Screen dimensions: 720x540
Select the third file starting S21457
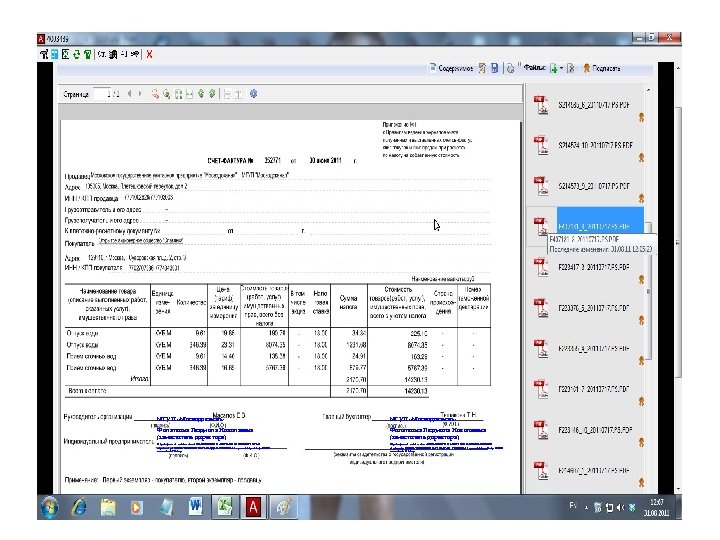pyautogui.click(x=594, y=186)
